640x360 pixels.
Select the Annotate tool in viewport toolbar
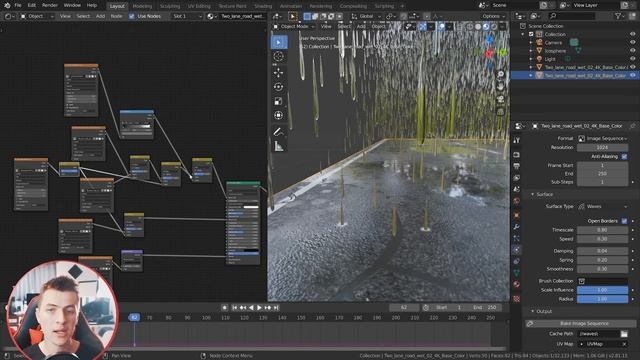[279, 131]
